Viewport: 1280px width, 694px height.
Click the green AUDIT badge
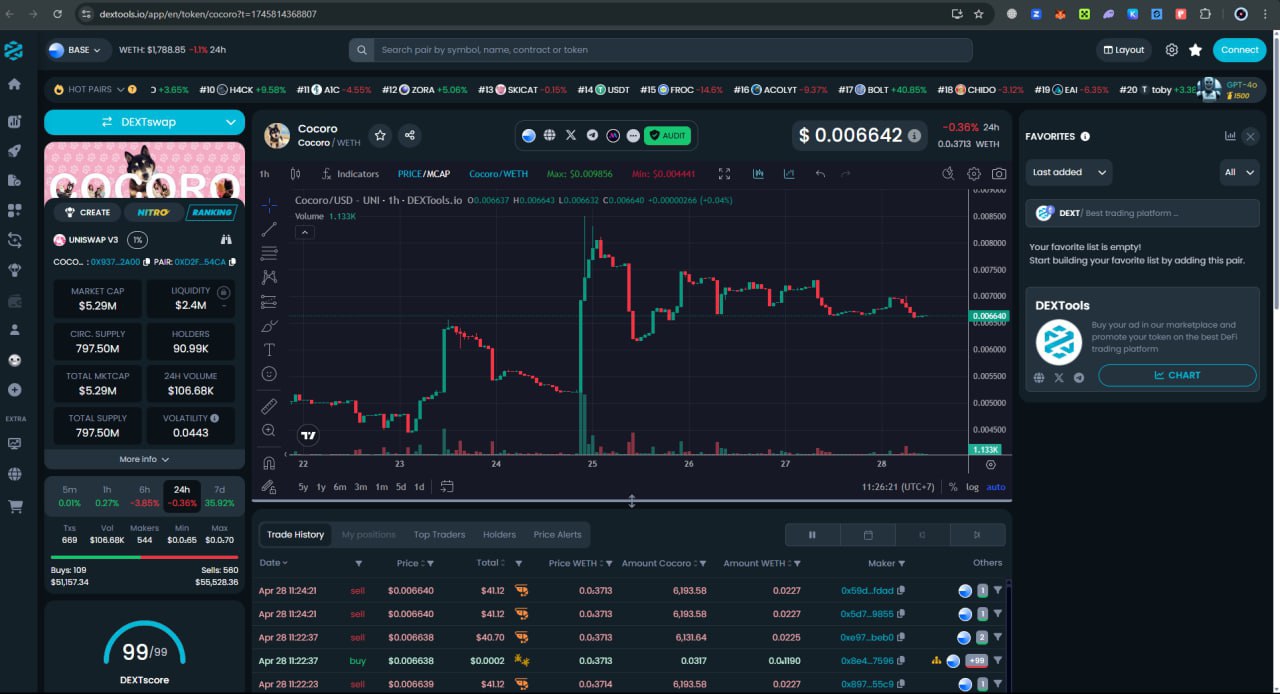(667, 135)
